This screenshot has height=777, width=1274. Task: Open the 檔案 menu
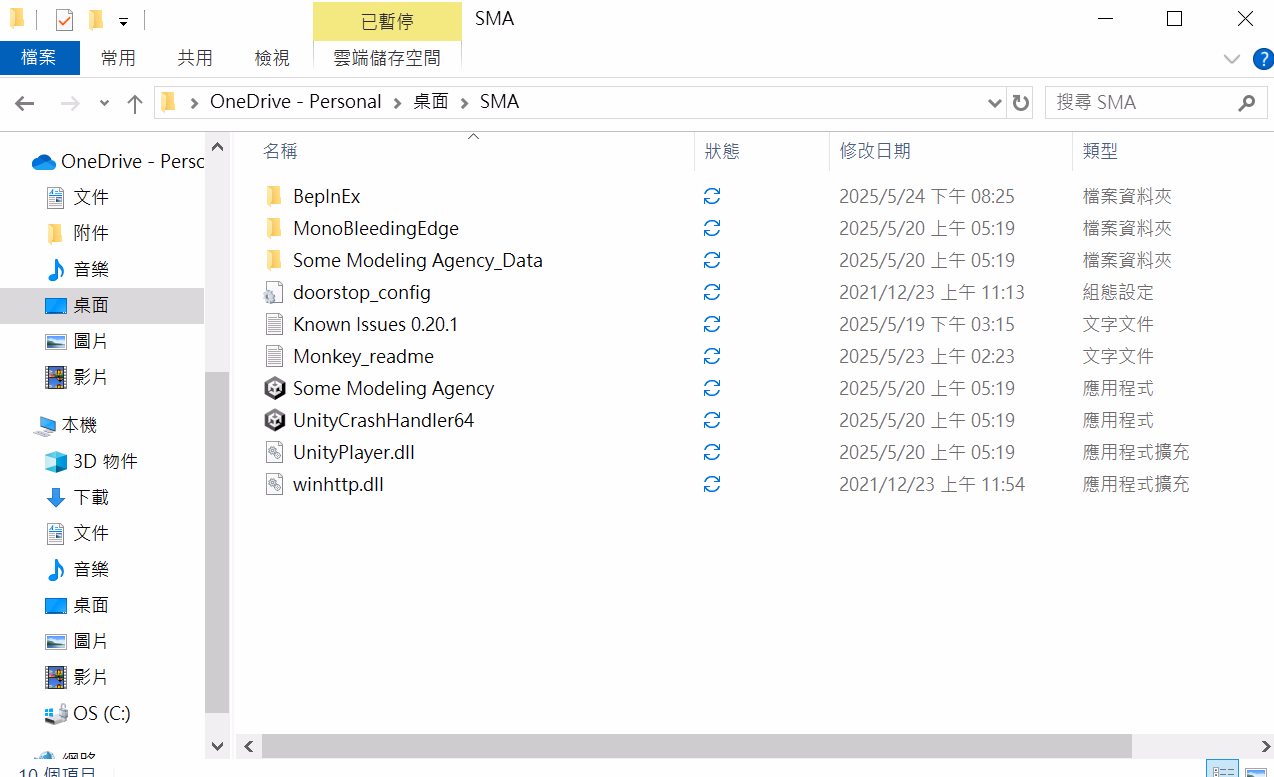pyautogui.click(x=39, y=58)
